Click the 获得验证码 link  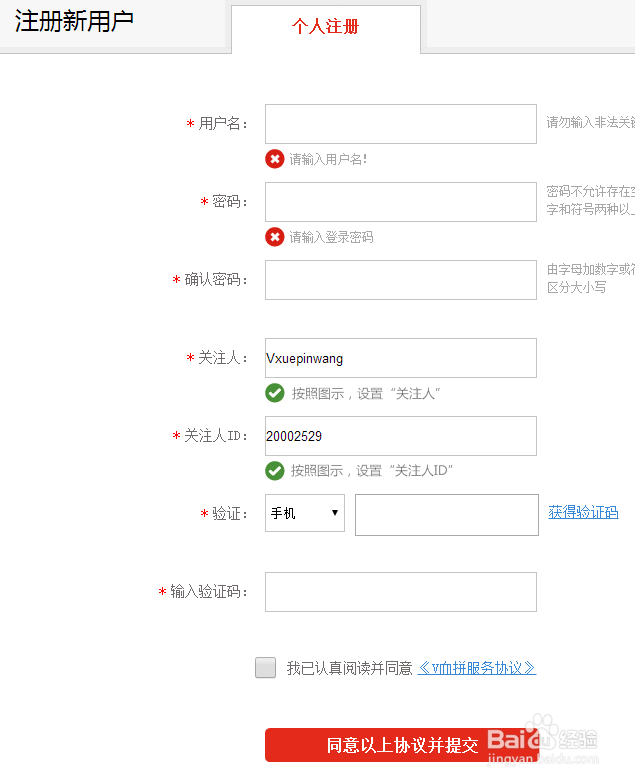[583, 512]
